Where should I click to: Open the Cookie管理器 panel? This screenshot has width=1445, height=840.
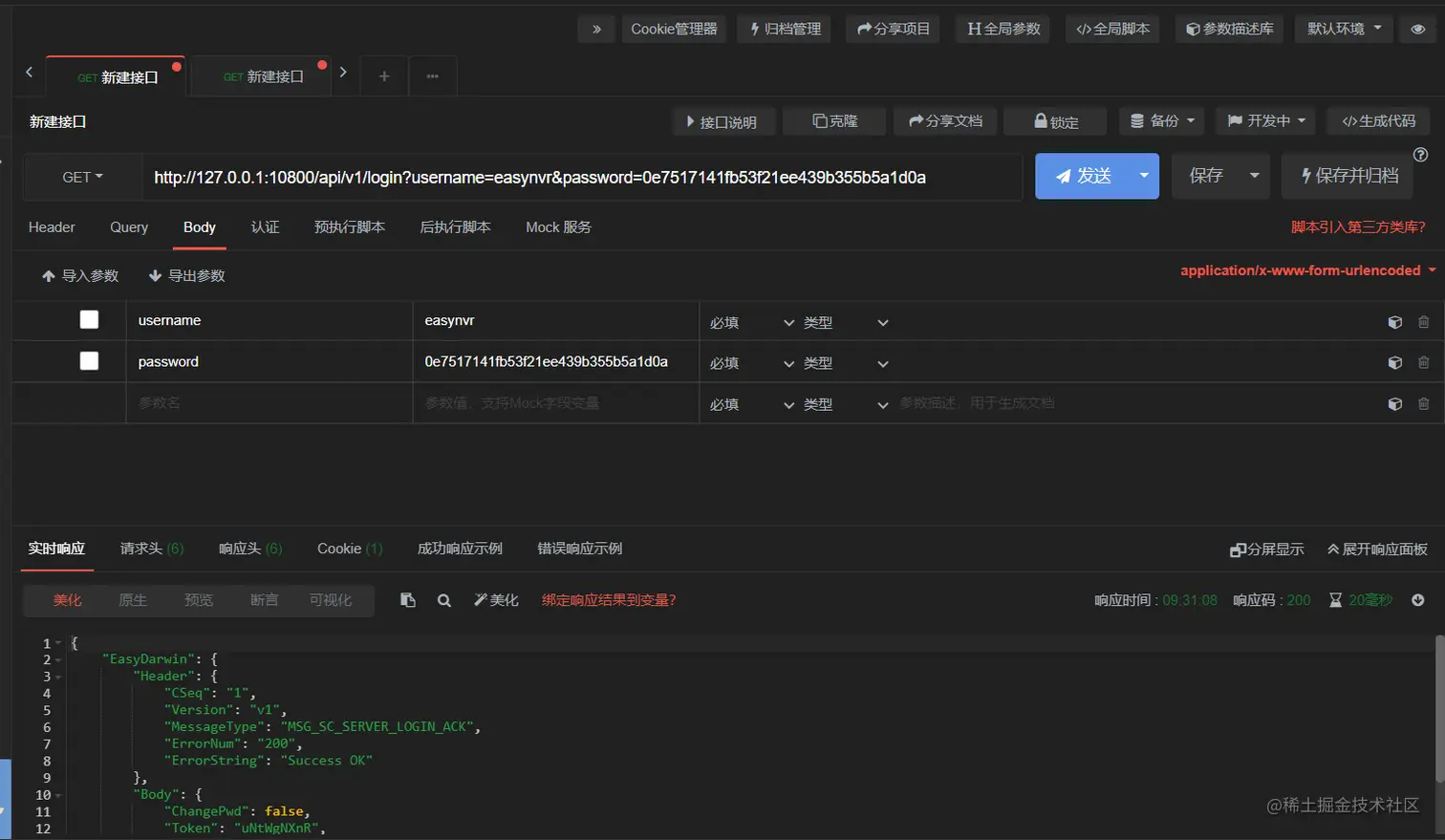(674, 29)
